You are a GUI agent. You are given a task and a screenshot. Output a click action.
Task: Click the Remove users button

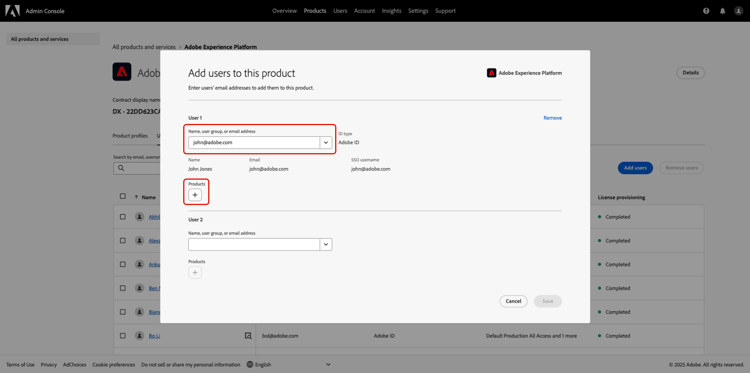[682, 168]
